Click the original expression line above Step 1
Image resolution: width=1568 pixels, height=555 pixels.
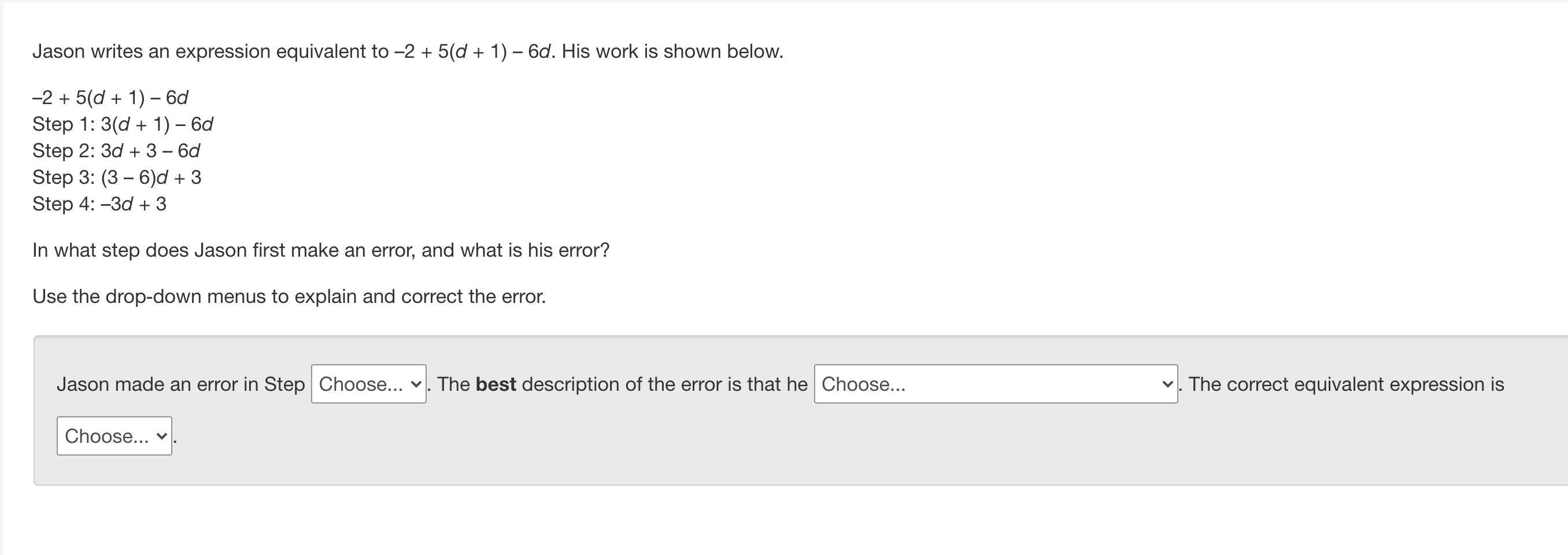tap(110, 97)
